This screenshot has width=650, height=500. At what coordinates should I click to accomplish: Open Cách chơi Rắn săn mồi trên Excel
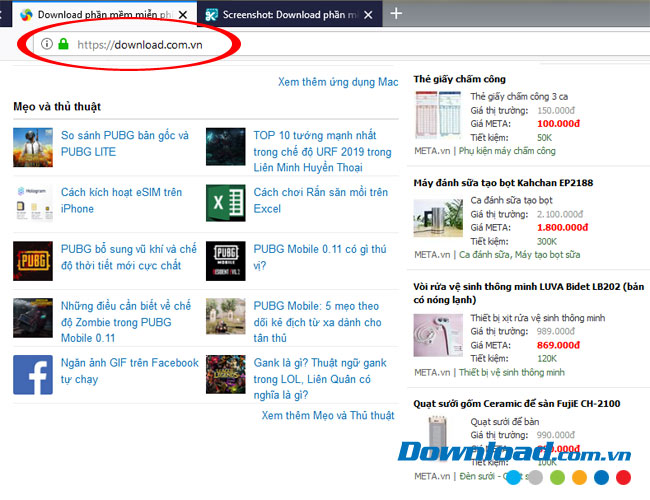(320, 200)
